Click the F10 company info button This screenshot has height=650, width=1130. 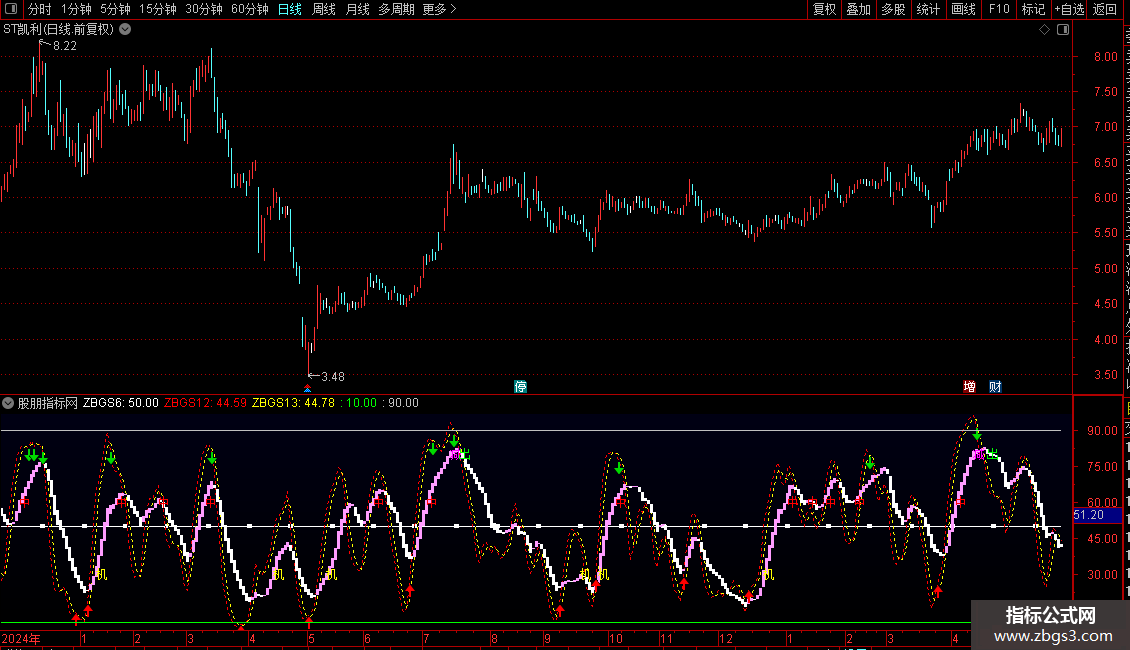999,9
